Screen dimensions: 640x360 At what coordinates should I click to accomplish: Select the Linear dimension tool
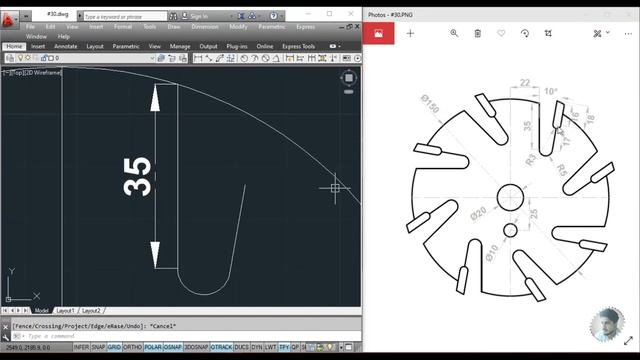click(198, 58)
